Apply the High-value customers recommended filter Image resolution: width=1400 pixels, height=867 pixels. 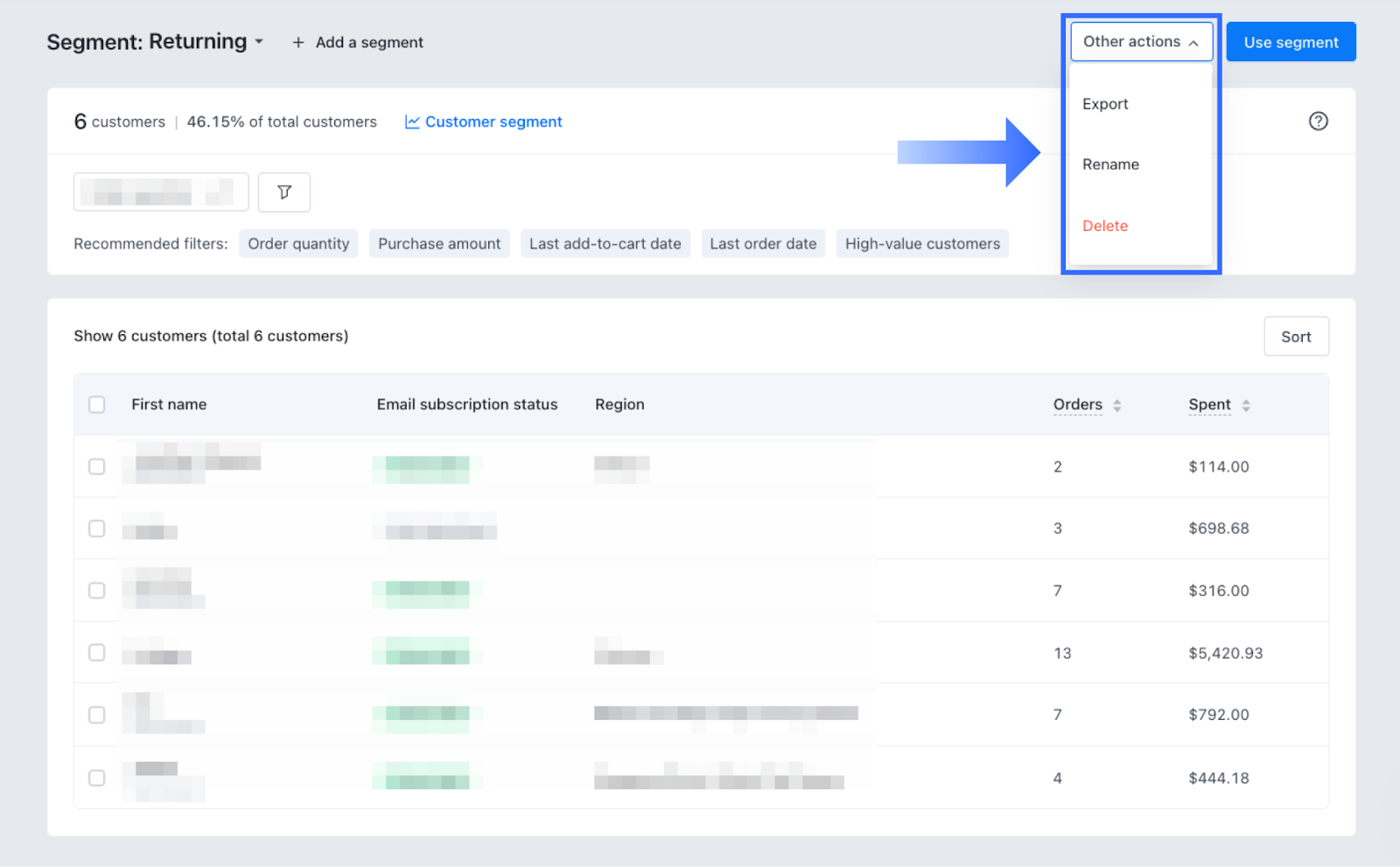(x=922, y=244)
